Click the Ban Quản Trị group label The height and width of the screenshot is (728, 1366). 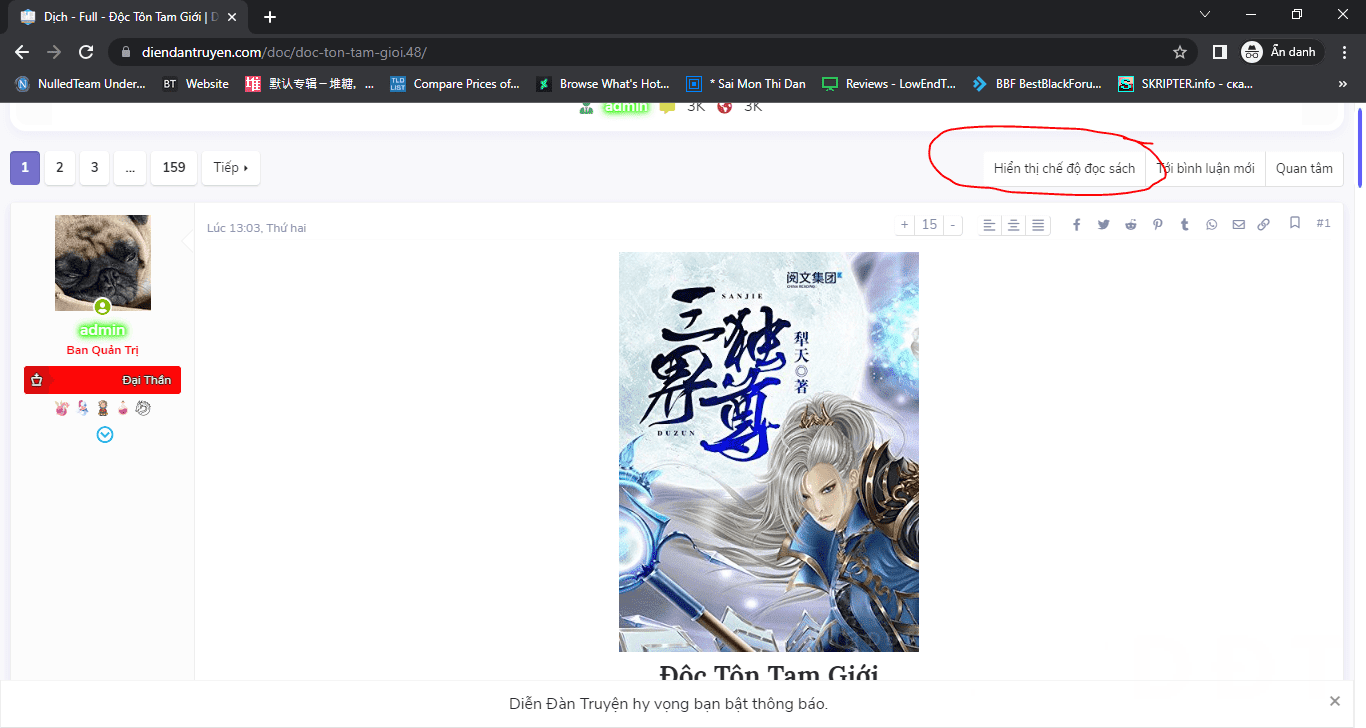(x=103, y=350)
